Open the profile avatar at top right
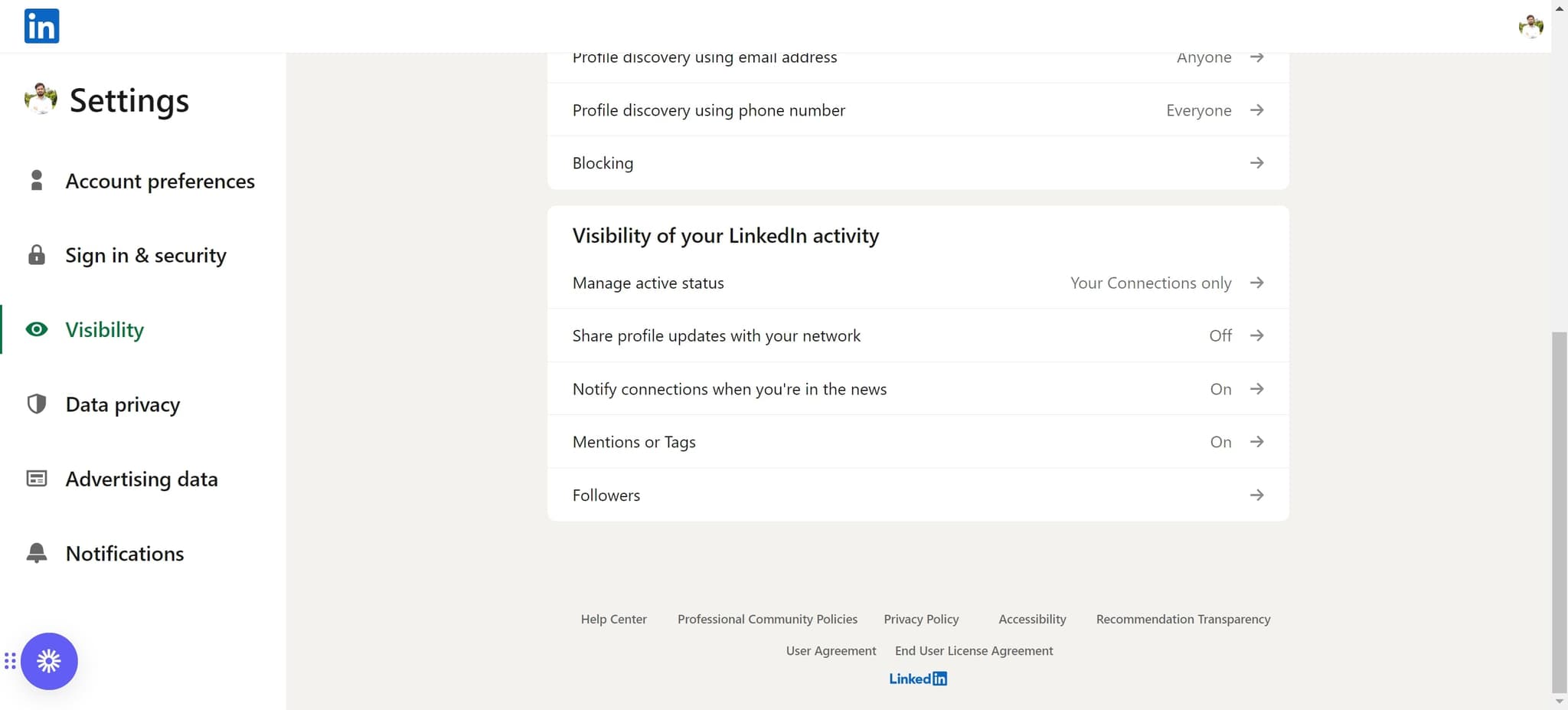1568x710 pixels. coord(1530,25)
